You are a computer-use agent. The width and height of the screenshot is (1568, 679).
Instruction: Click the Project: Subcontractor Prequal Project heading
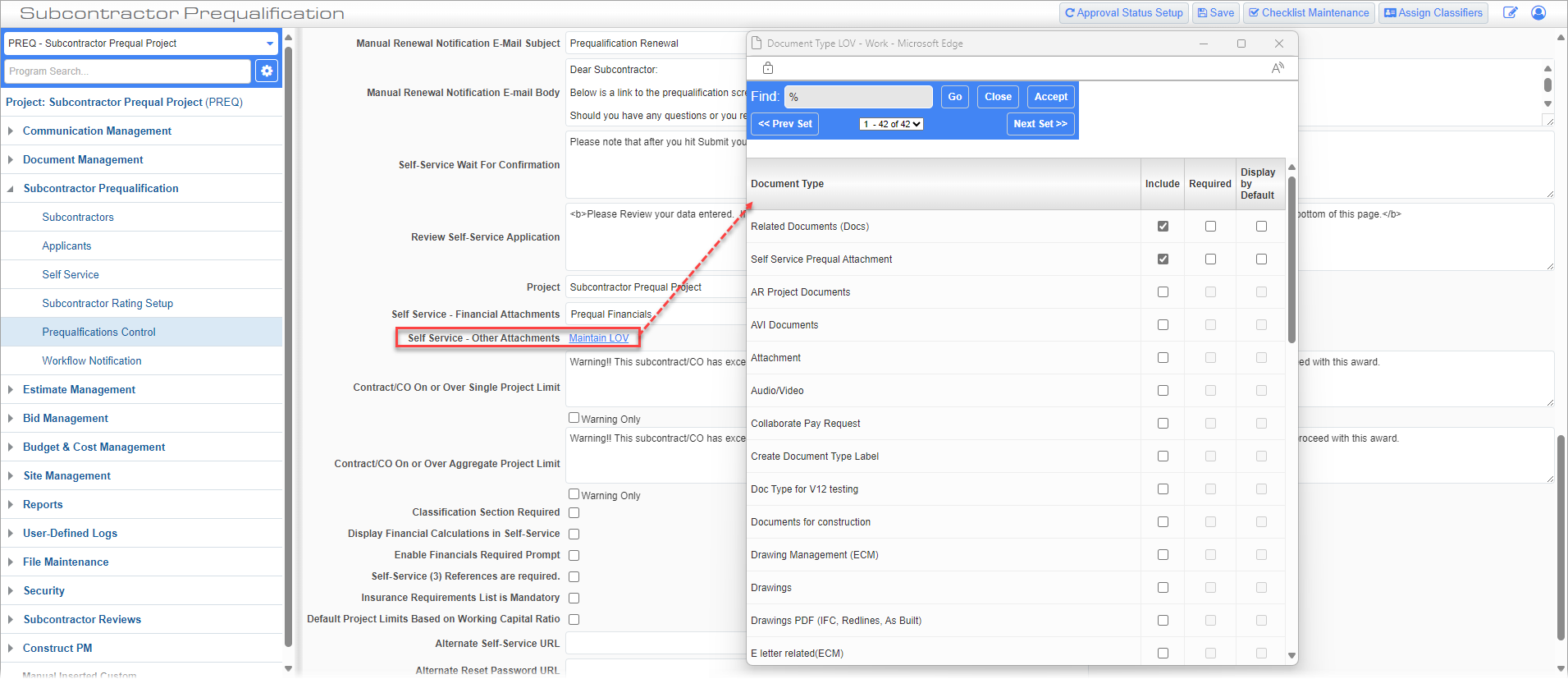click(x=124, y=103)
